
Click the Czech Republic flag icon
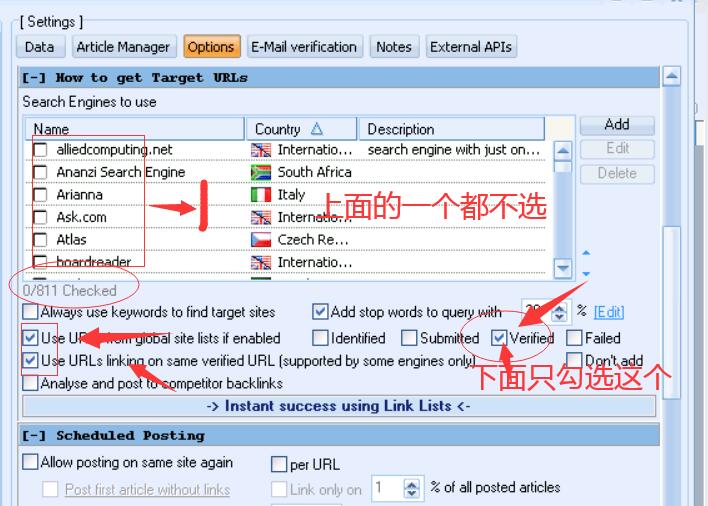tap(261, 240)
